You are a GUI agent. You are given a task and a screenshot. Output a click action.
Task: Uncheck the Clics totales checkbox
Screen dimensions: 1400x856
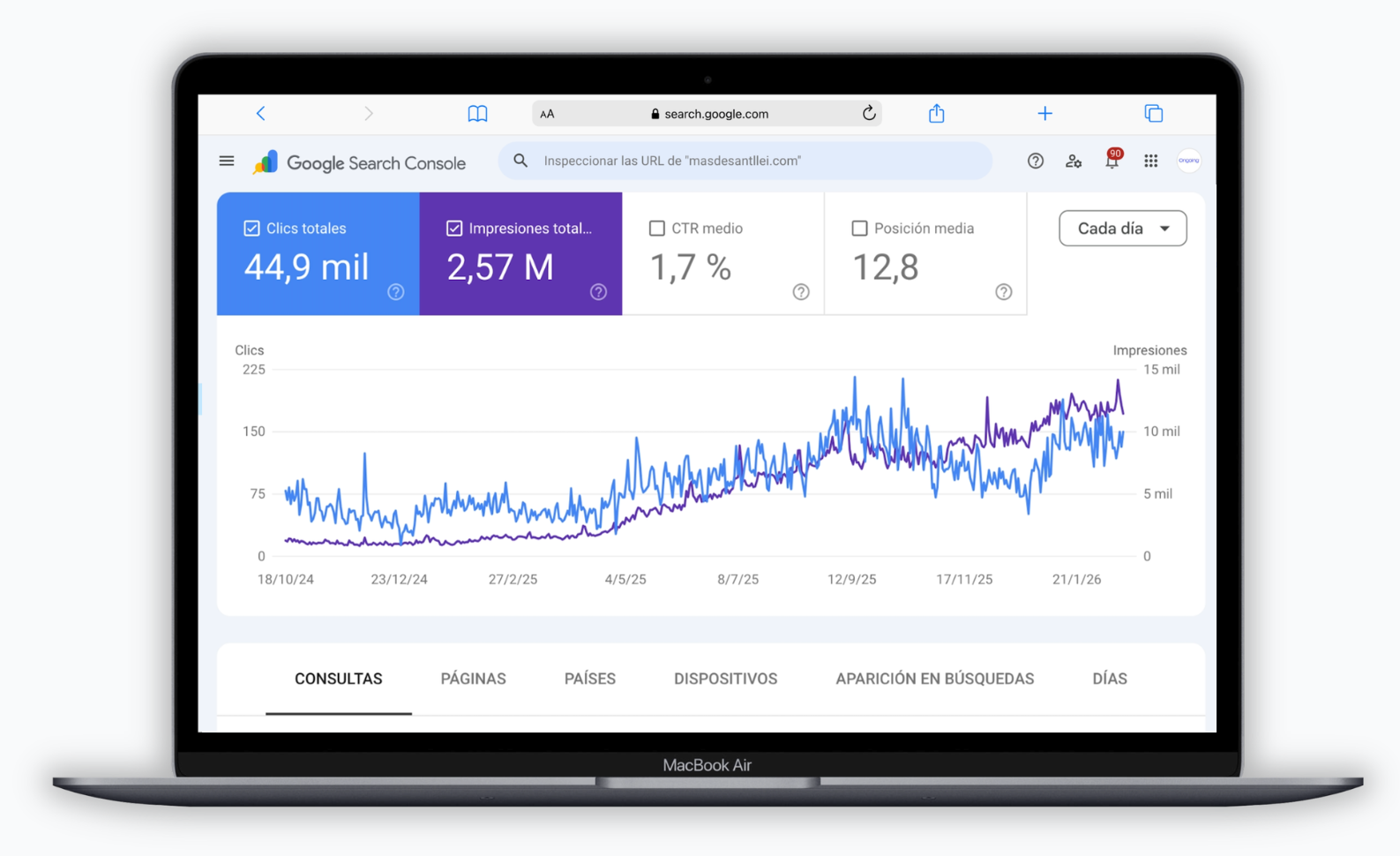pos(251,229)
